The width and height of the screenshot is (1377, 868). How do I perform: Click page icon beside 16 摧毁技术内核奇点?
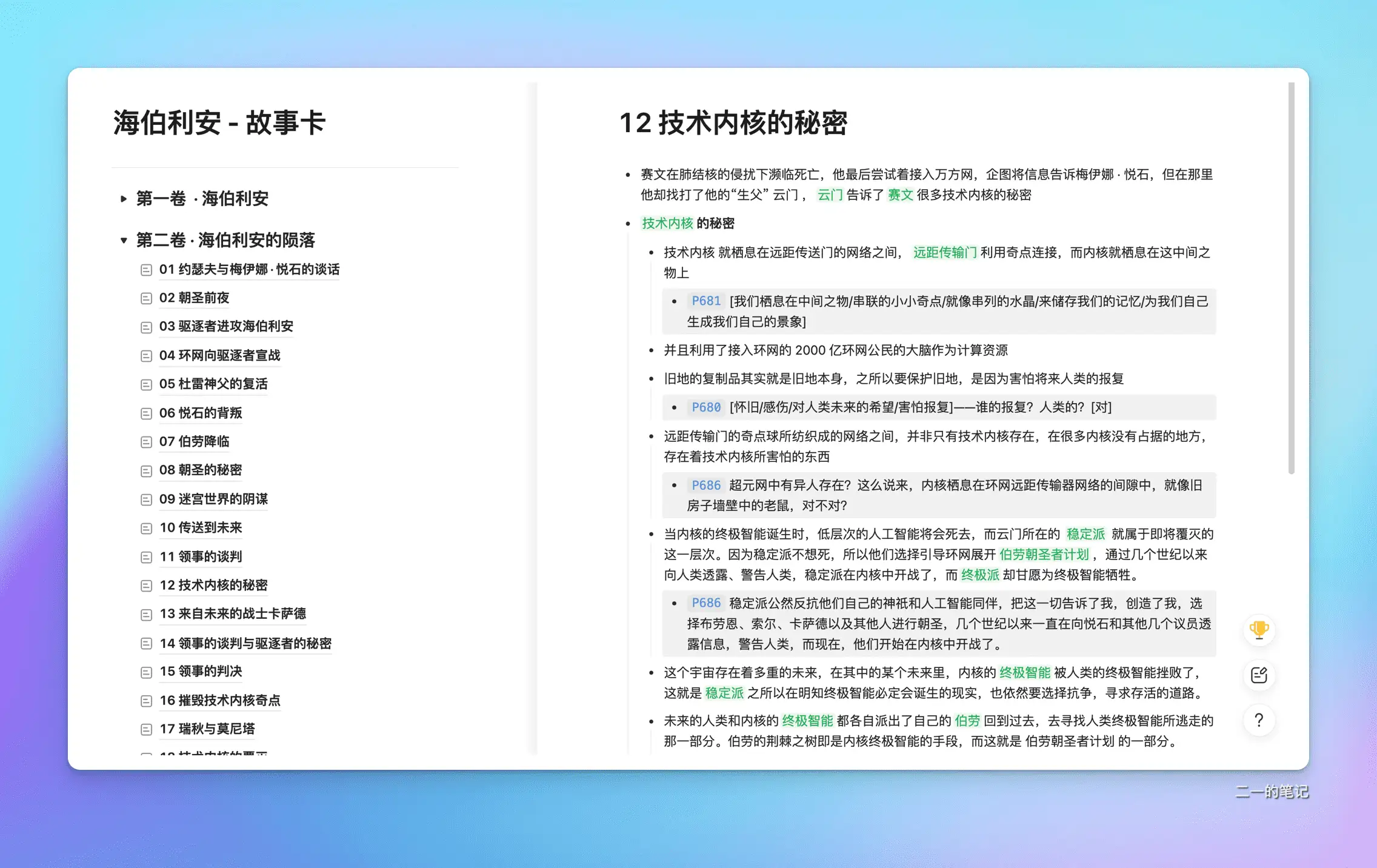(146, 701)
